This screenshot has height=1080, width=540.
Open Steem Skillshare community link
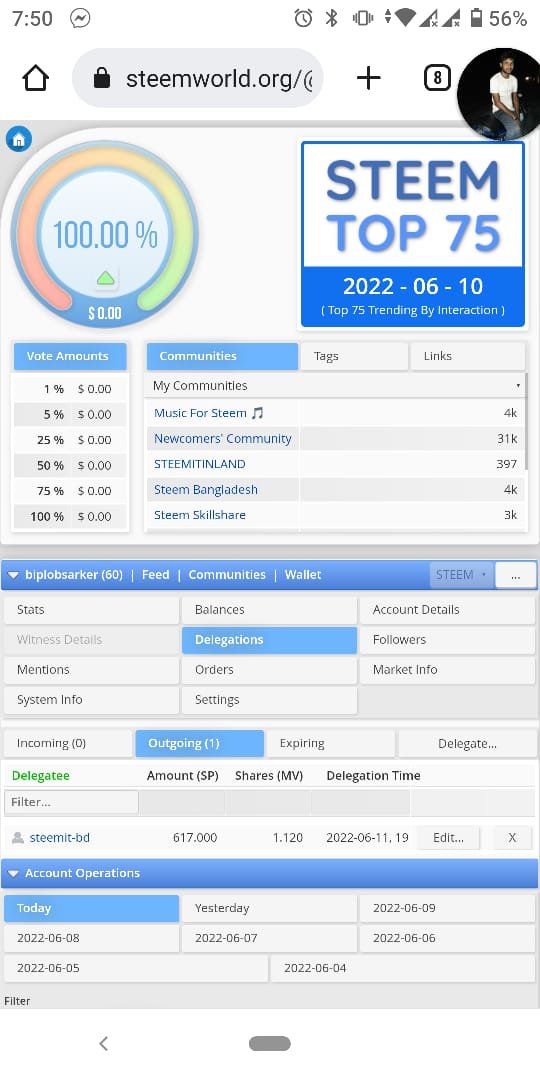[x=200, y=515]
